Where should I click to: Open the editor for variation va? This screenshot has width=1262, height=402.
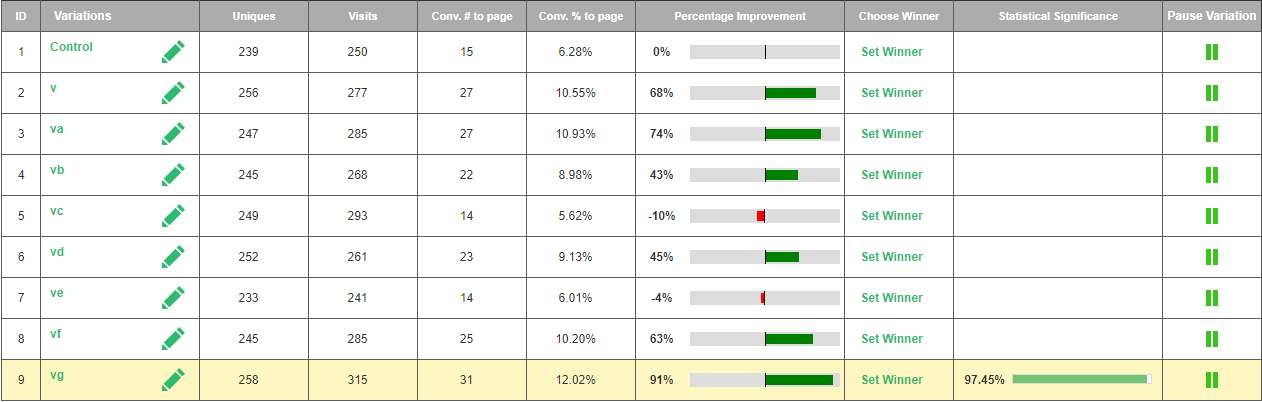point(173,134)
